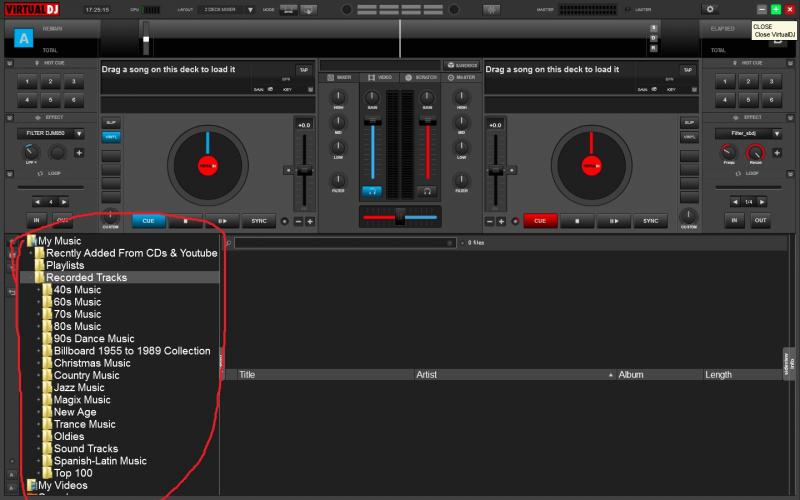This screenshot has width=800, height=500.
Task: Collapse the right EFFECT panel chevron
Action: 791,118
